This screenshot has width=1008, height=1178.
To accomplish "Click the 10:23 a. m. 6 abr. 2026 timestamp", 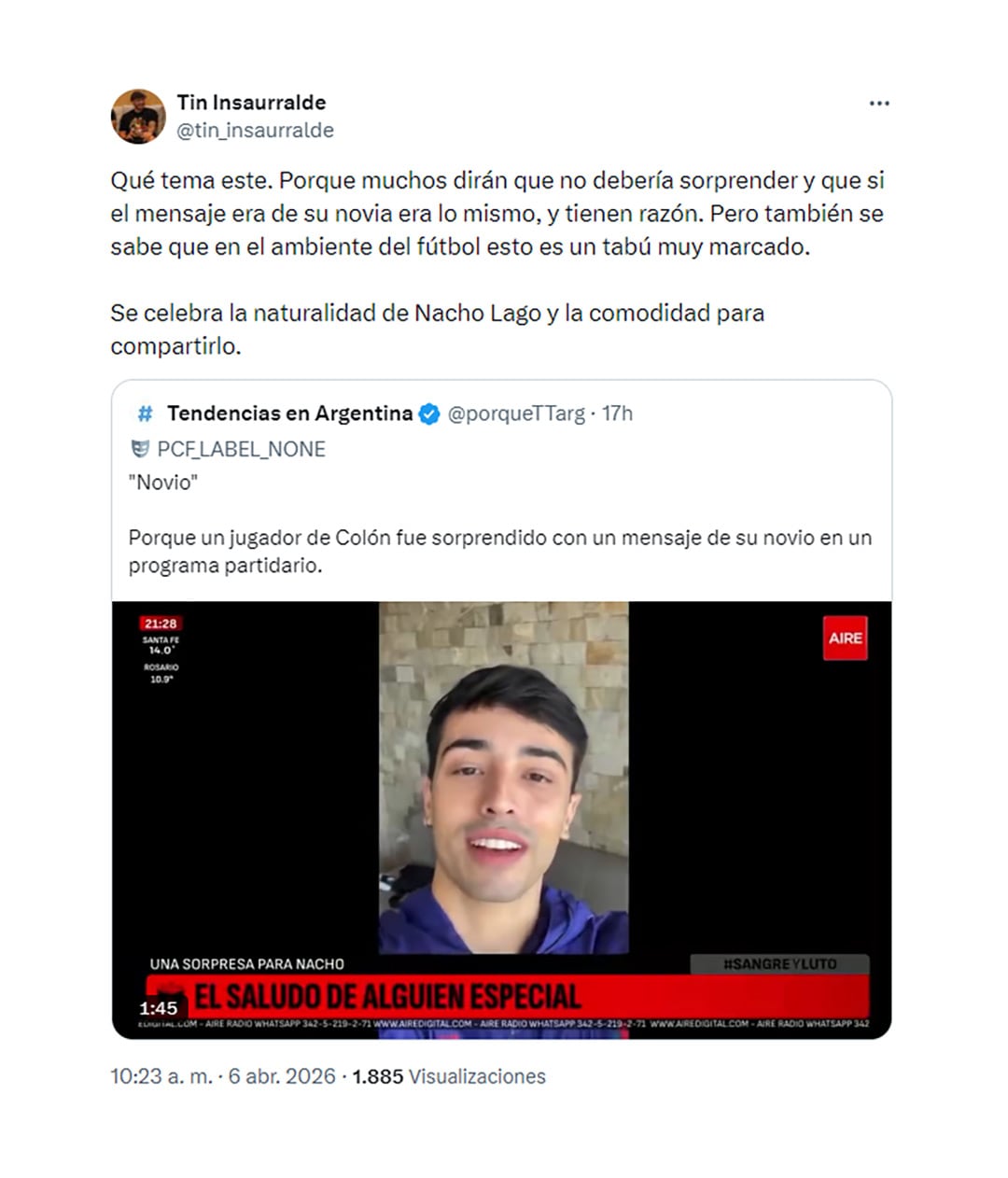I will [x=223, y=1076].
